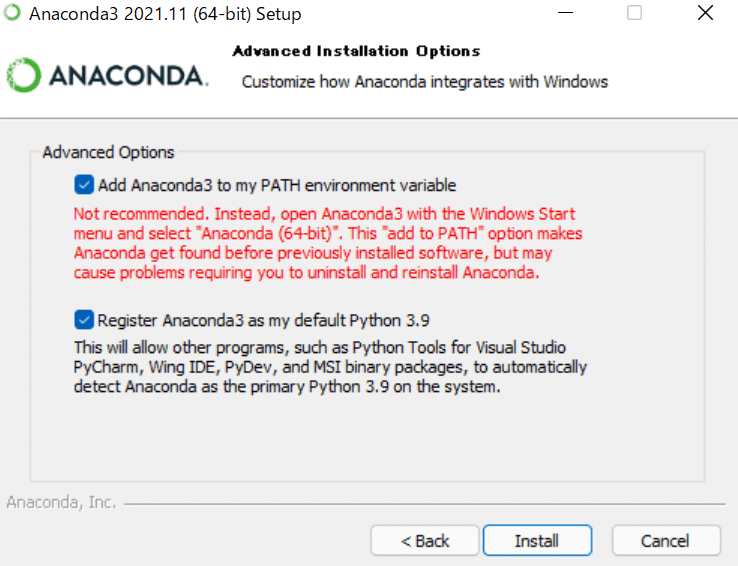Go back with the < Back button

(425, 541)
